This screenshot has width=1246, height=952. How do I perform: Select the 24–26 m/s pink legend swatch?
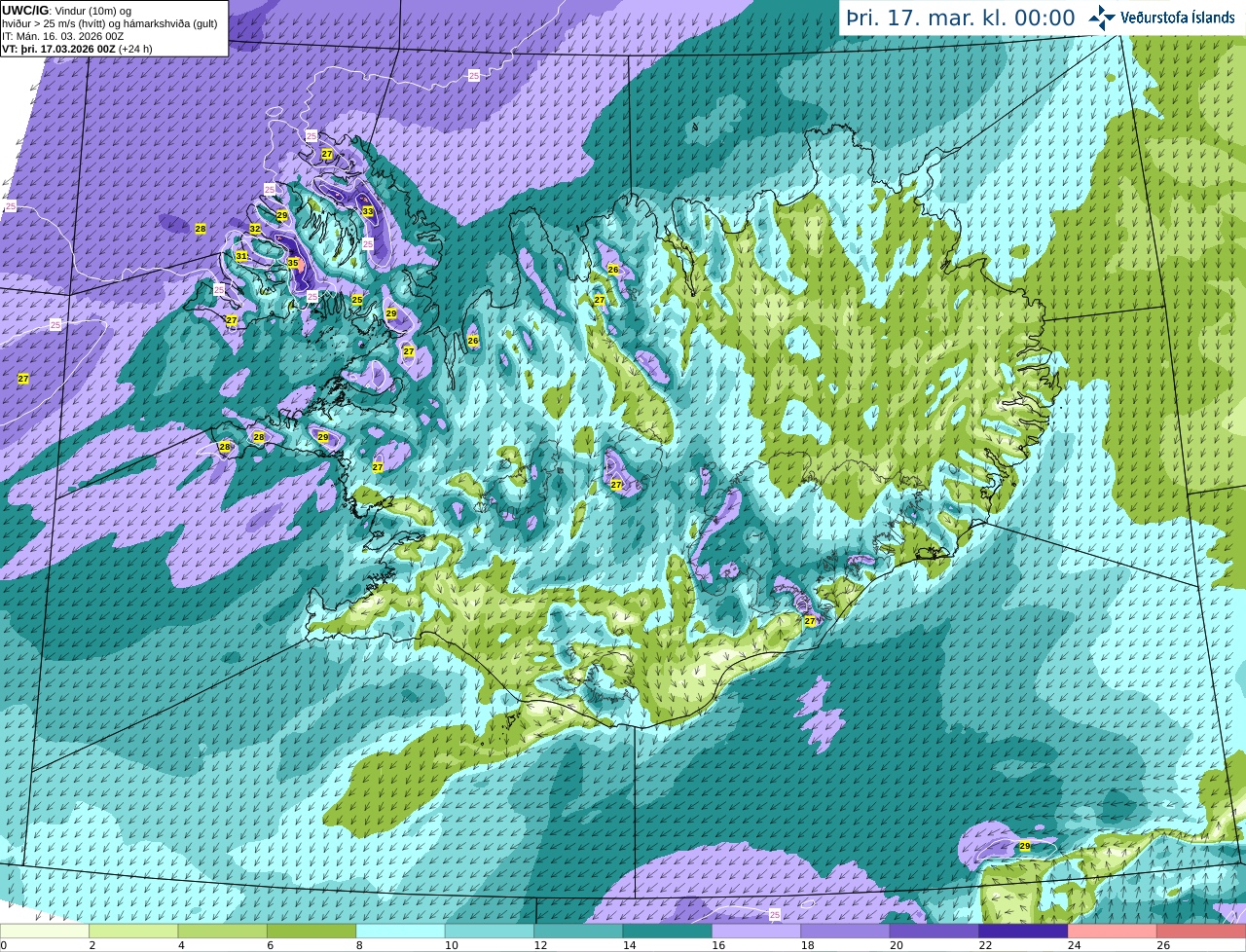(x=1113, y=931)
